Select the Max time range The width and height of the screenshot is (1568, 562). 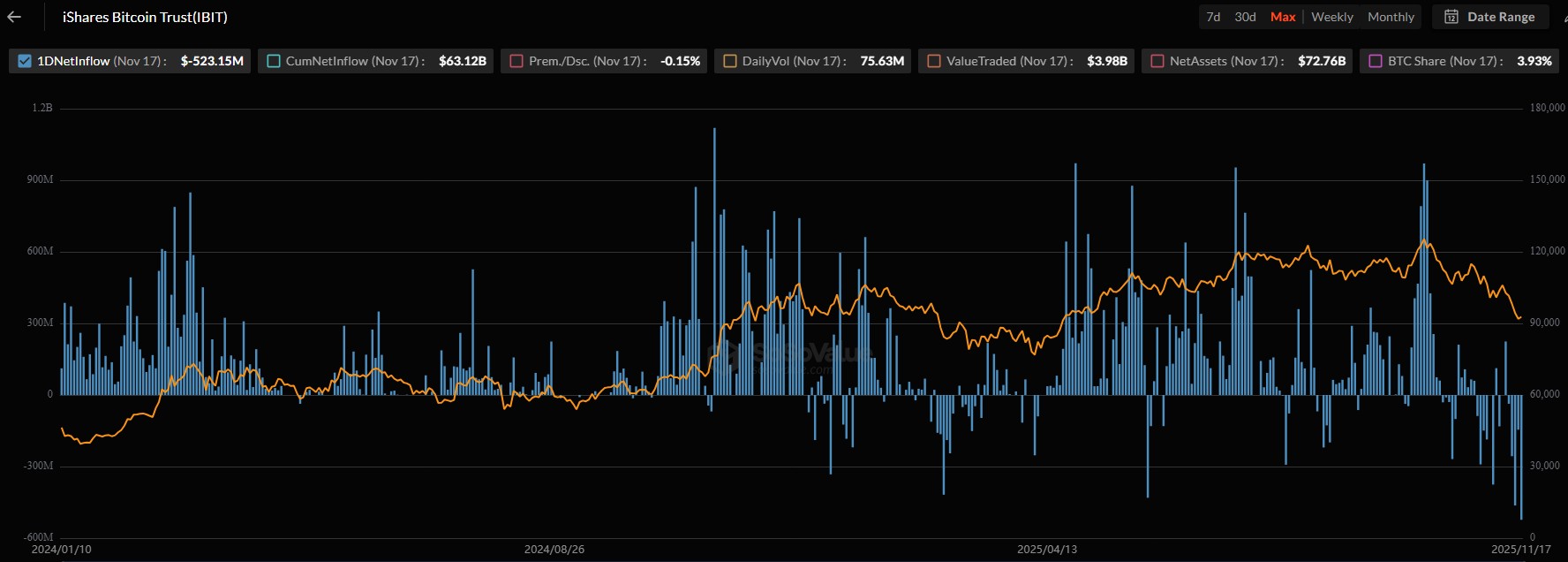(1283, 17)
